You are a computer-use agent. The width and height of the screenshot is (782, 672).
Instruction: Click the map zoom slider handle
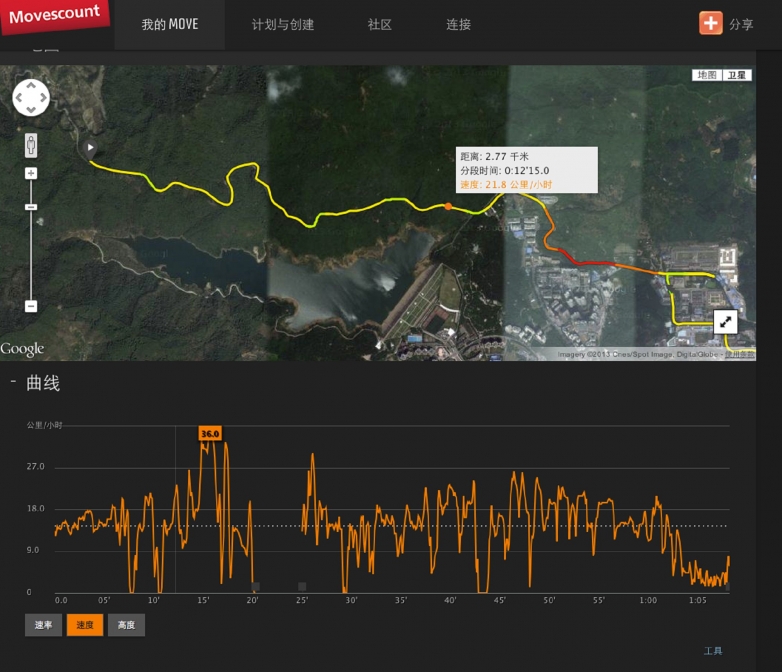point(31,207)
